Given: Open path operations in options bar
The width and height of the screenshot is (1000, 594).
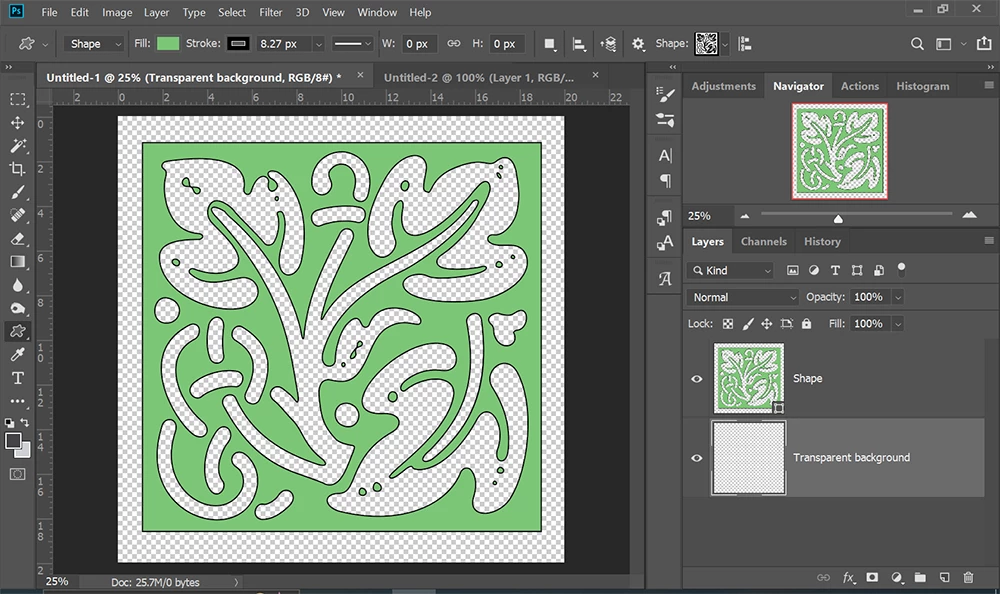Looking at the screenshot, I should [x=549, y=44].
